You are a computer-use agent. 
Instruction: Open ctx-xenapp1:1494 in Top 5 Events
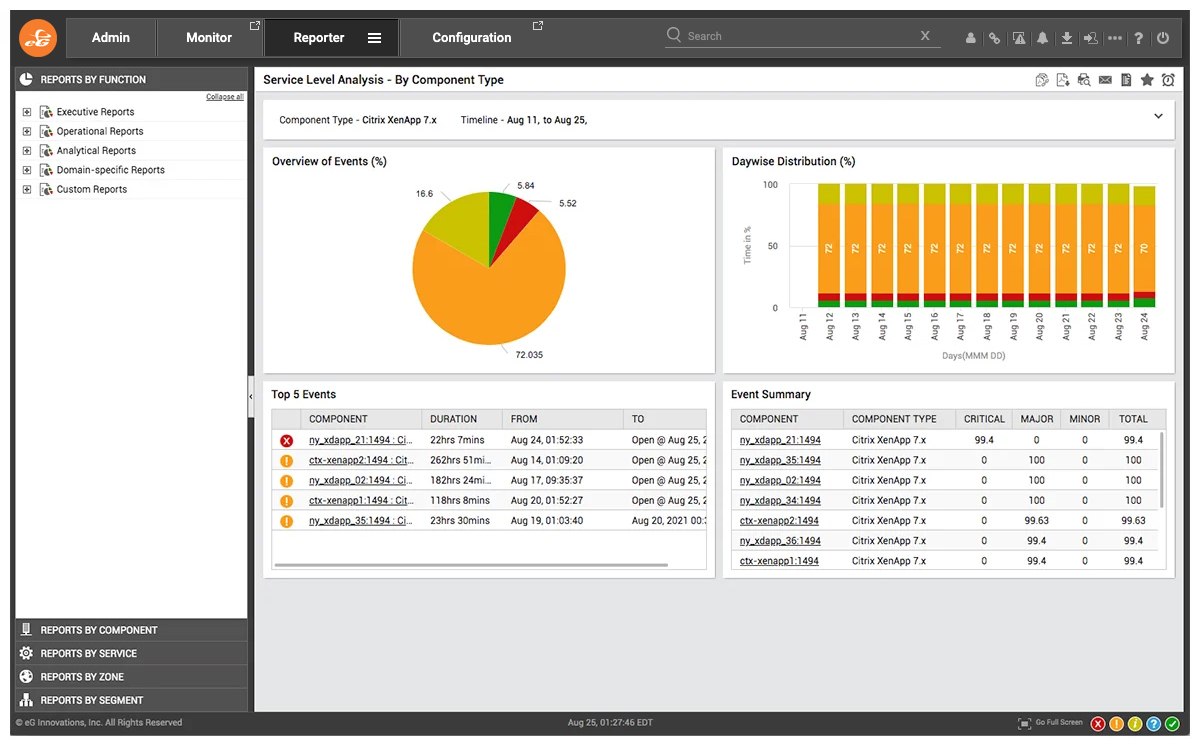(x=361, y=501)
